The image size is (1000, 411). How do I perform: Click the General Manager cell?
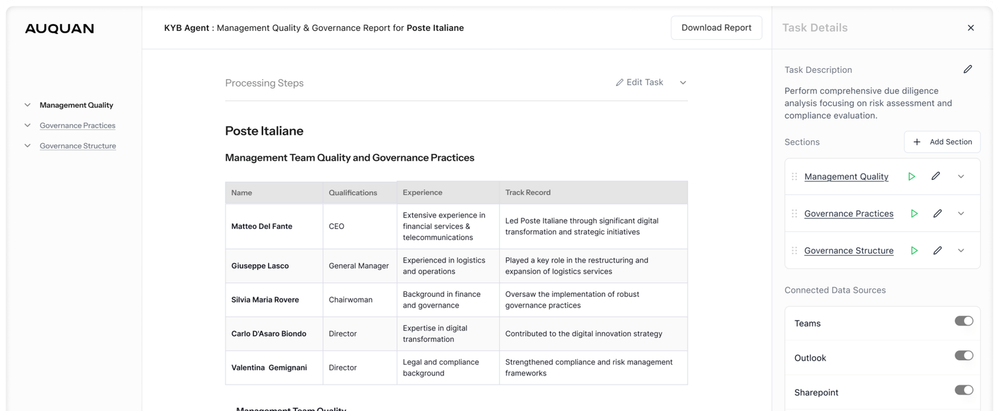(360, 265)
